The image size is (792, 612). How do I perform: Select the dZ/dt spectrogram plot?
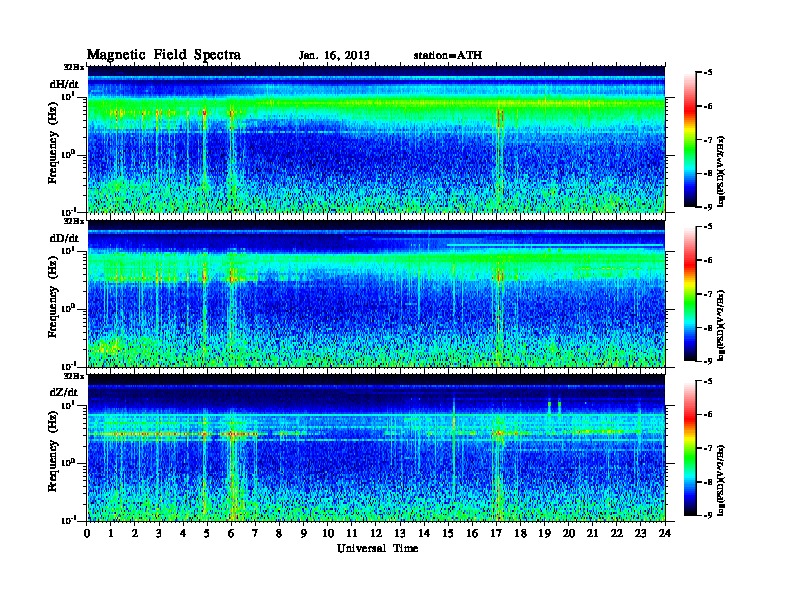pyautogui.click(x=376, y=448)
